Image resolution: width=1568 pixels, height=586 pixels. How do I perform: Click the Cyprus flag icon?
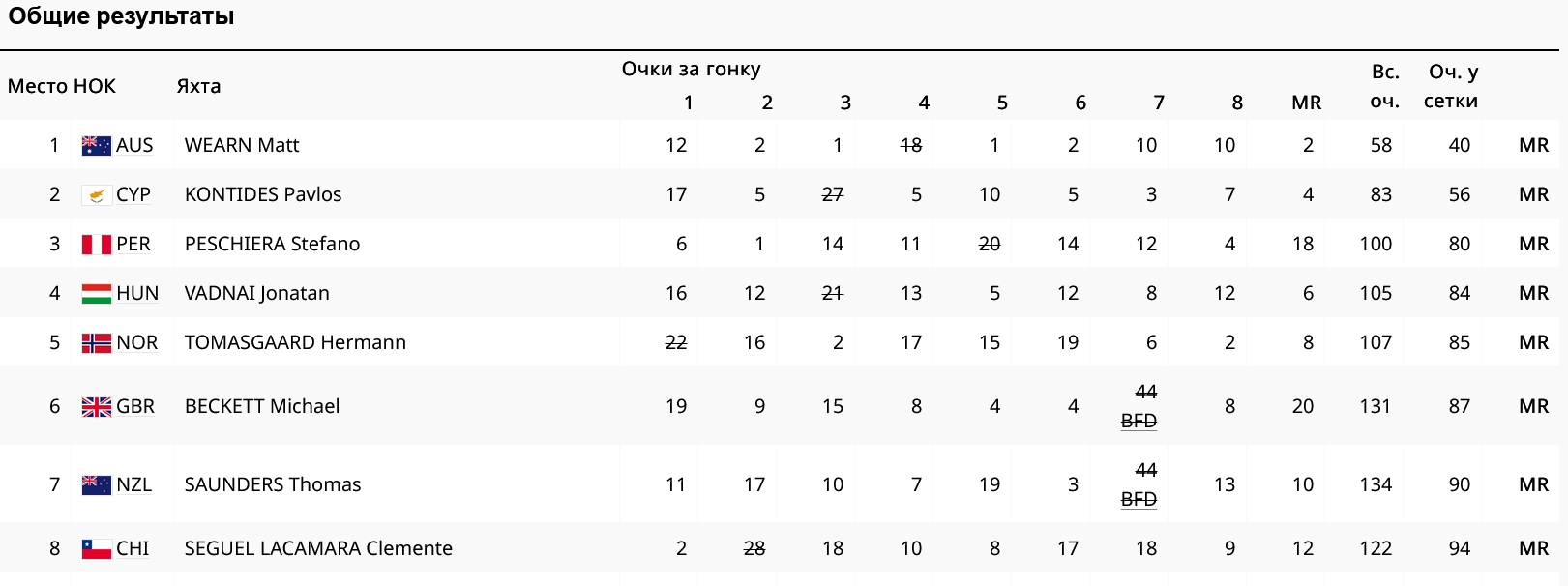pyautogui.click(x=96, y=195)
